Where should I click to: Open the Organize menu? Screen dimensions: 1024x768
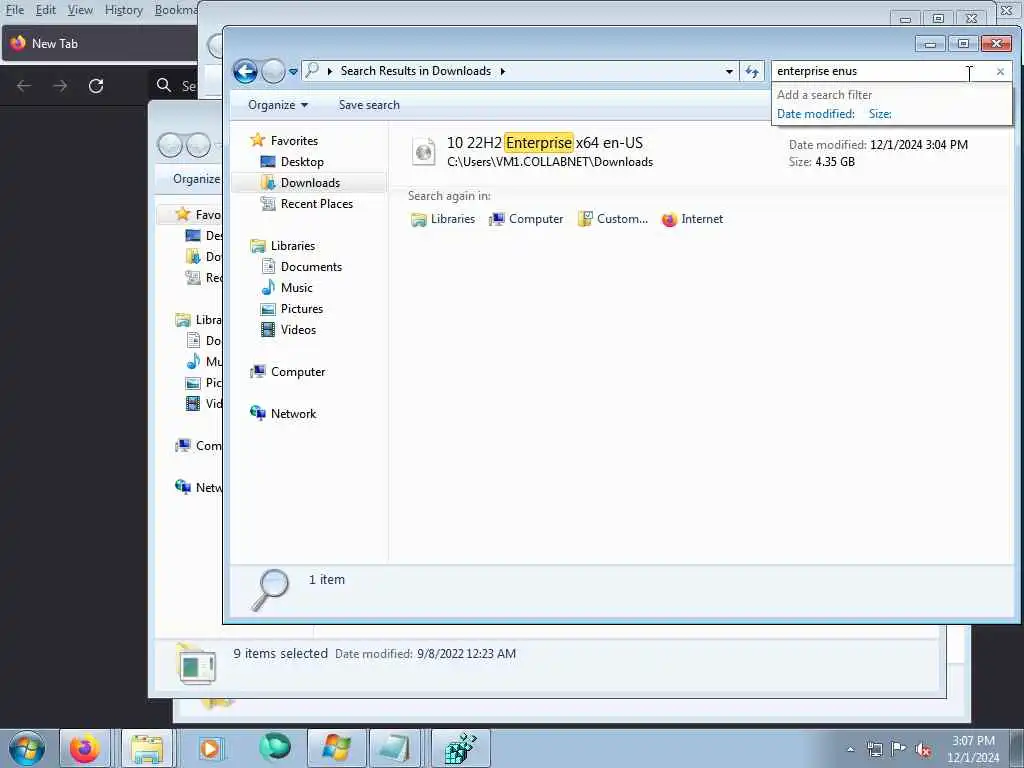pyautogui.click(x=278, y=104)
